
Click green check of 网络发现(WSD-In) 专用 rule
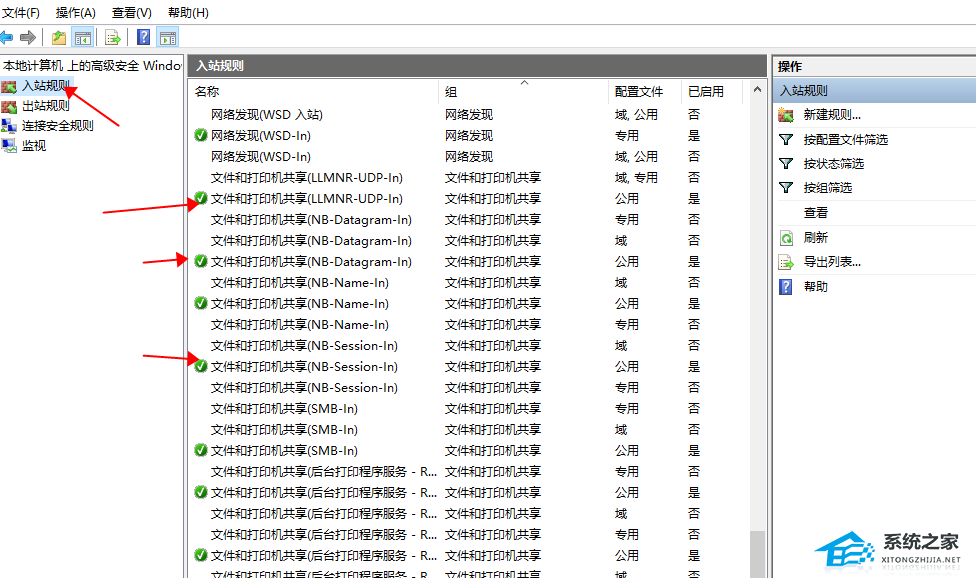coord(200,135)
